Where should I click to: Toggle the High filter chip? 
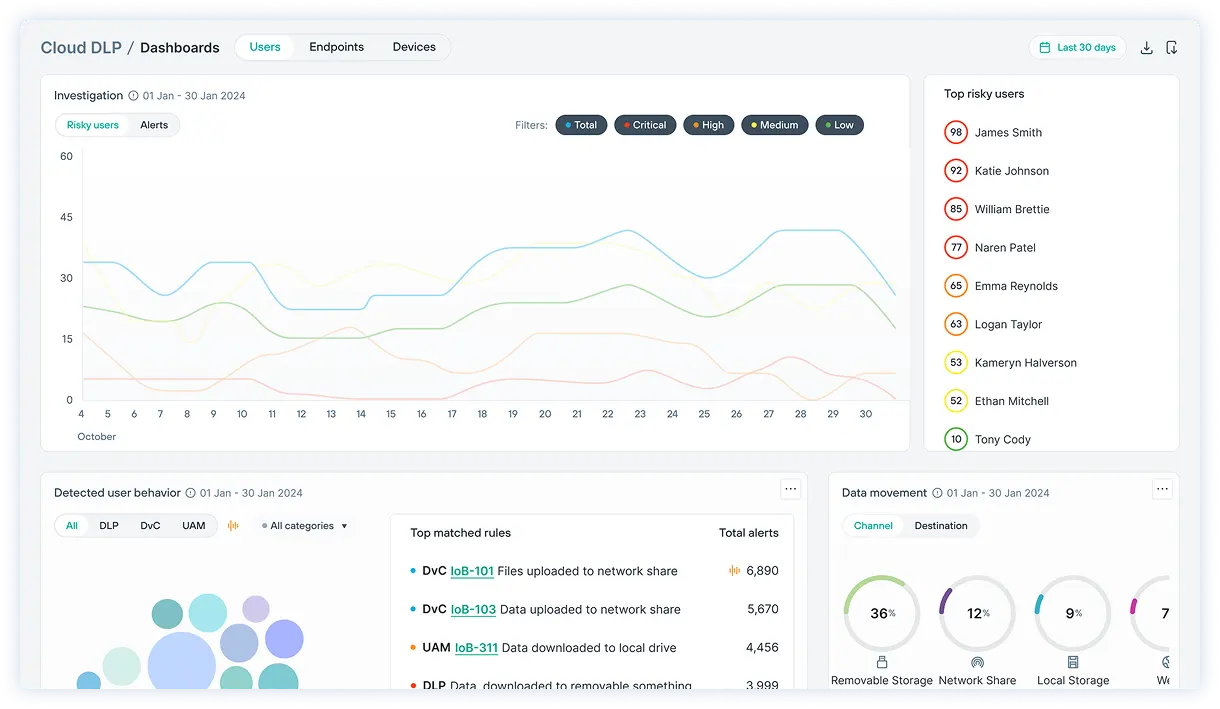[x=709, y=125]
